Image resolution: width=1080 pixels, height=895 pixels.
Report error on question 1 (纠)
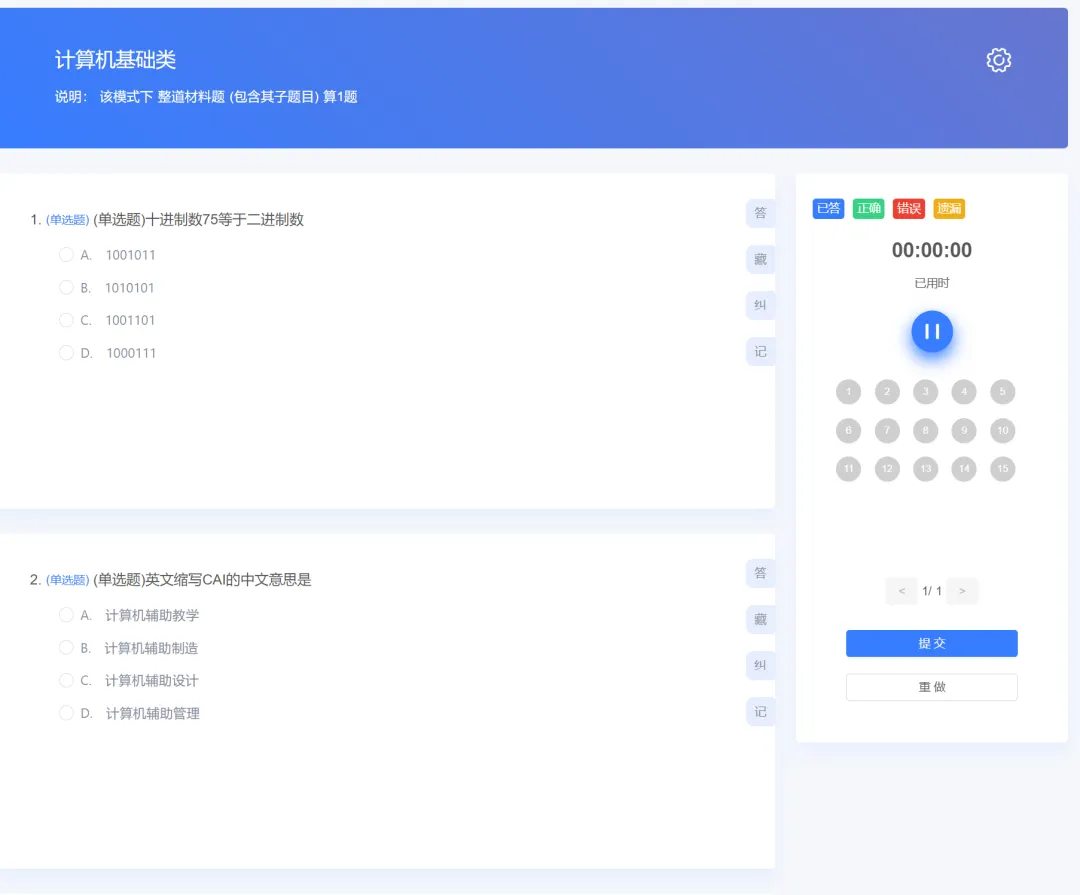point(760,305)
